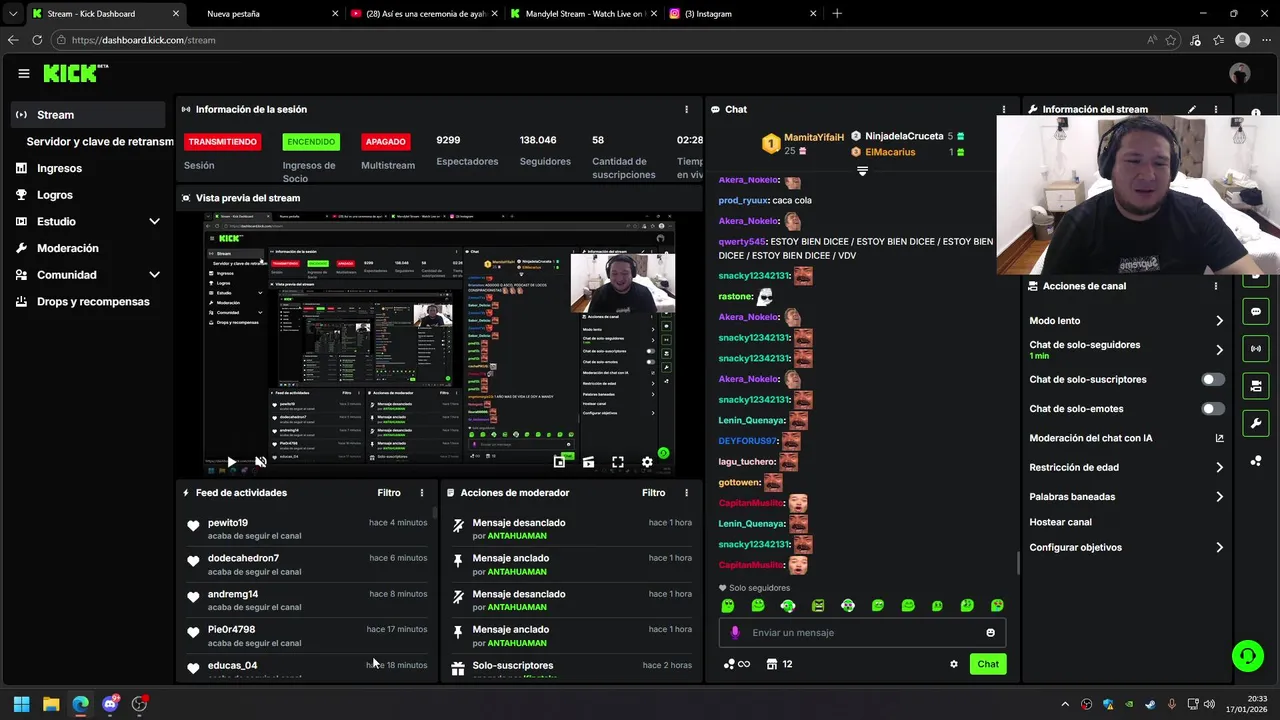Open Filtro in Acciones de moderador

point(653,493)
